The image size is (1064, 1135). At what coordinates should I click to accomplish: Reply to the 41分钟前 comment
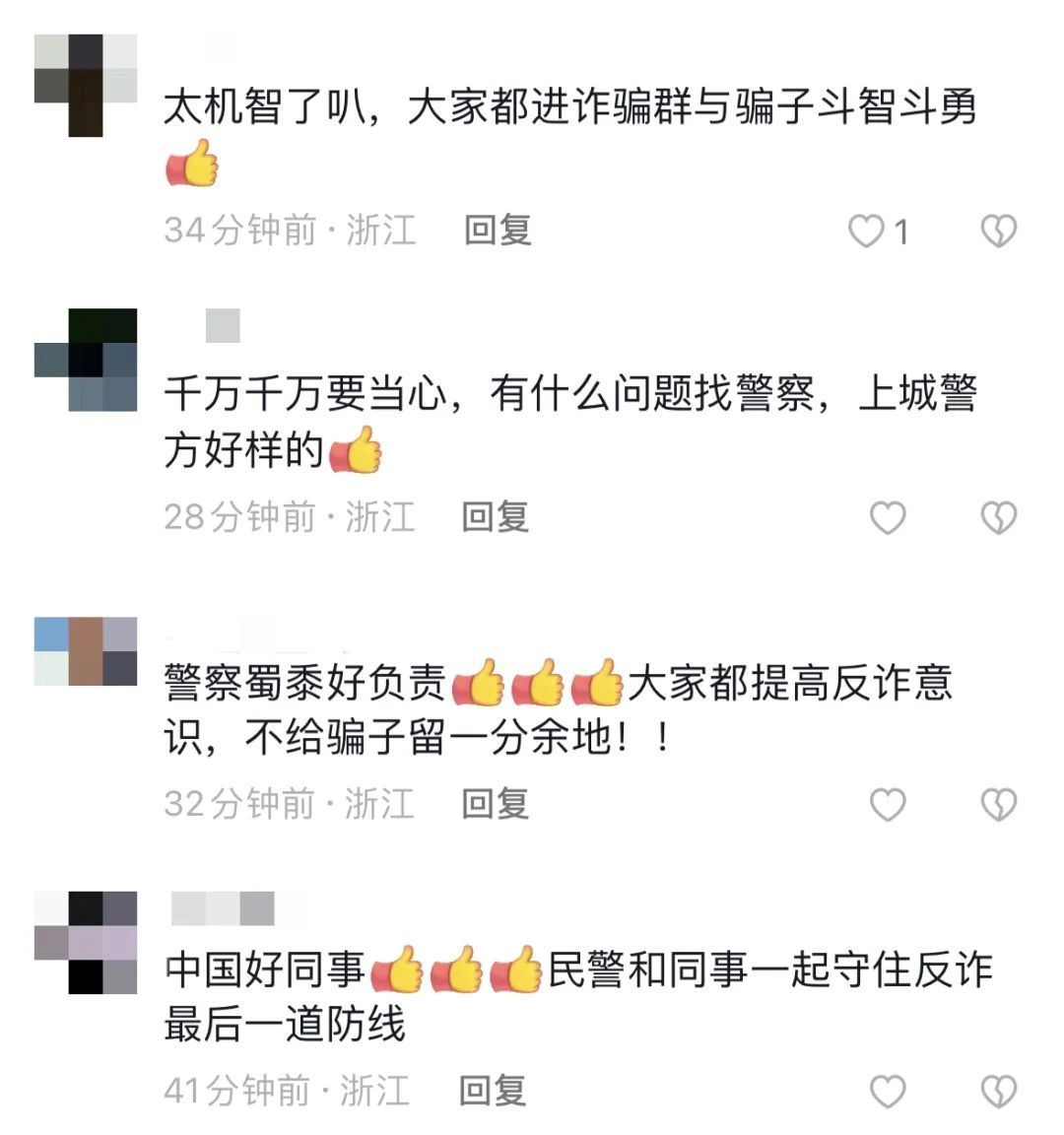coord(493,1090)
